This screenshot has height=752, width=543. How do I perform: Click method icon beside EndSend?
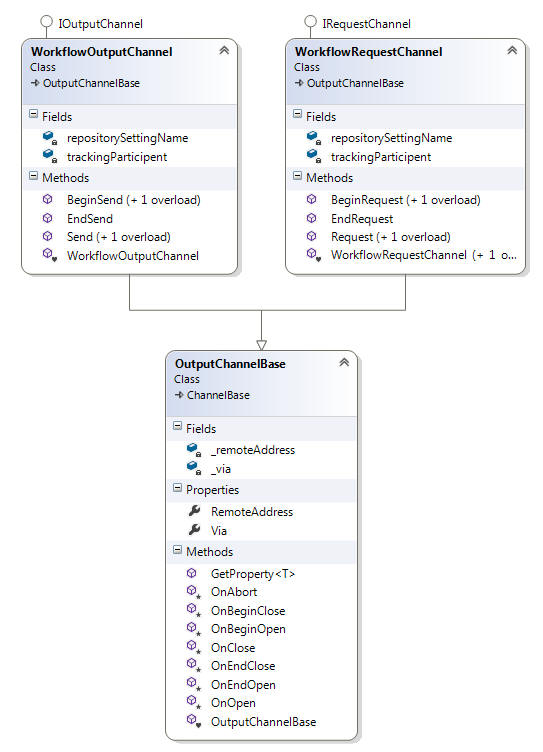(x=47, y=218)
